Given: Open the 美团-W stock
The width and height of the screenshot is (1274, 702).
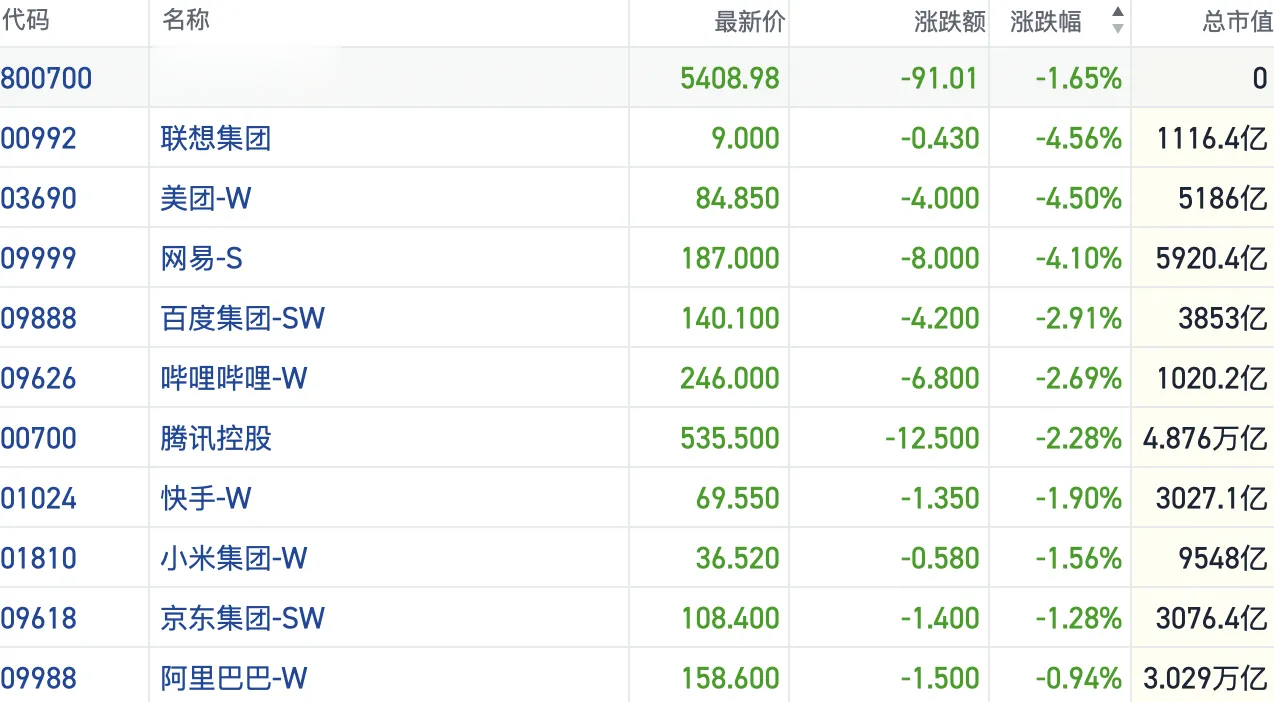Looking at the screenshot, I should click(206, 198).
